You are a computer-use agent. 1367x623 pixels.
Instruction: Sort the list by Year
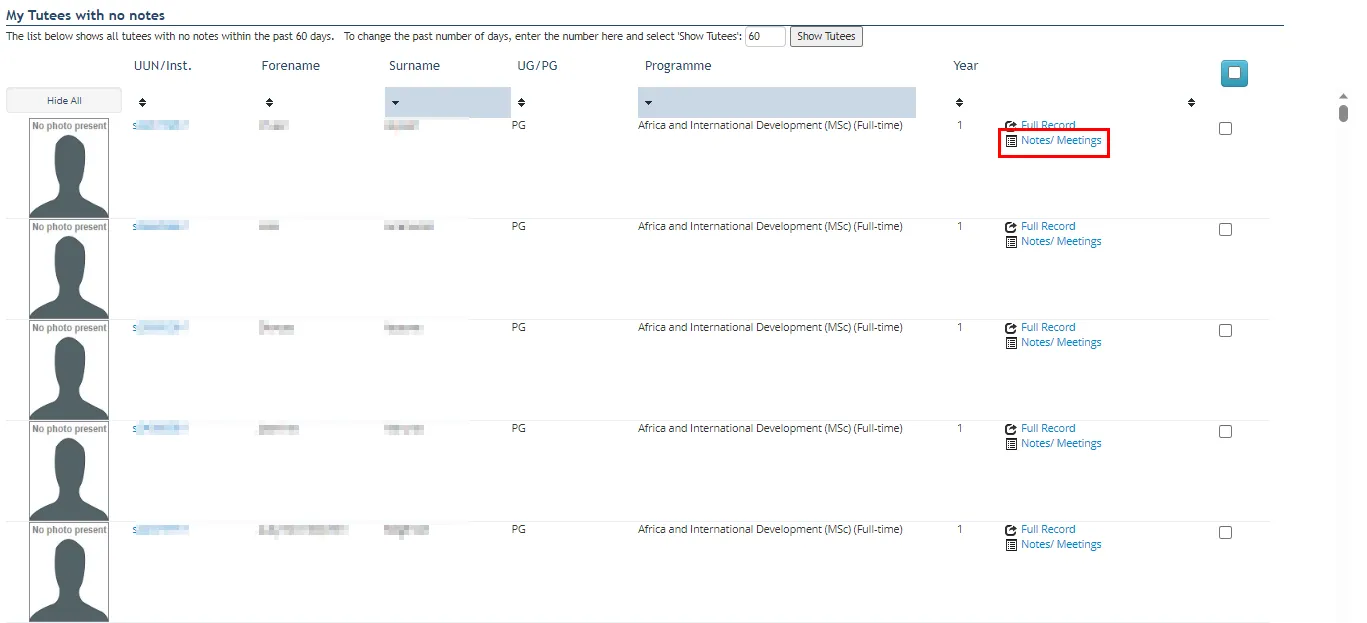pos(959,102)
